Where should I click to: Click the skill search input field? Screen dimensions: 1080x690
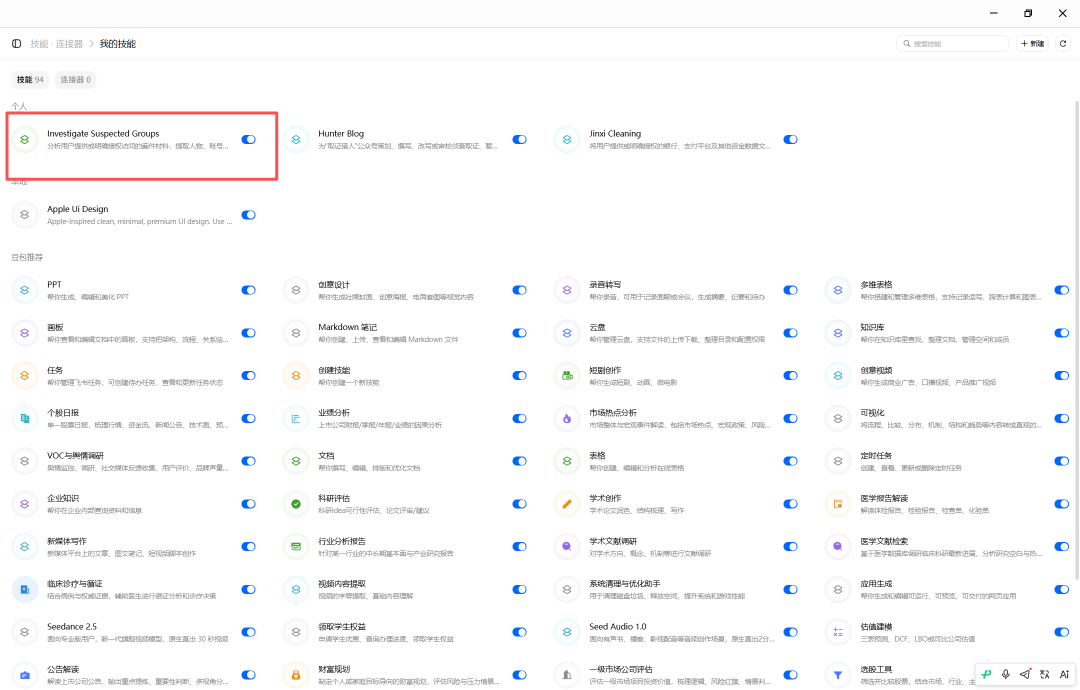(x=953, y=43)
